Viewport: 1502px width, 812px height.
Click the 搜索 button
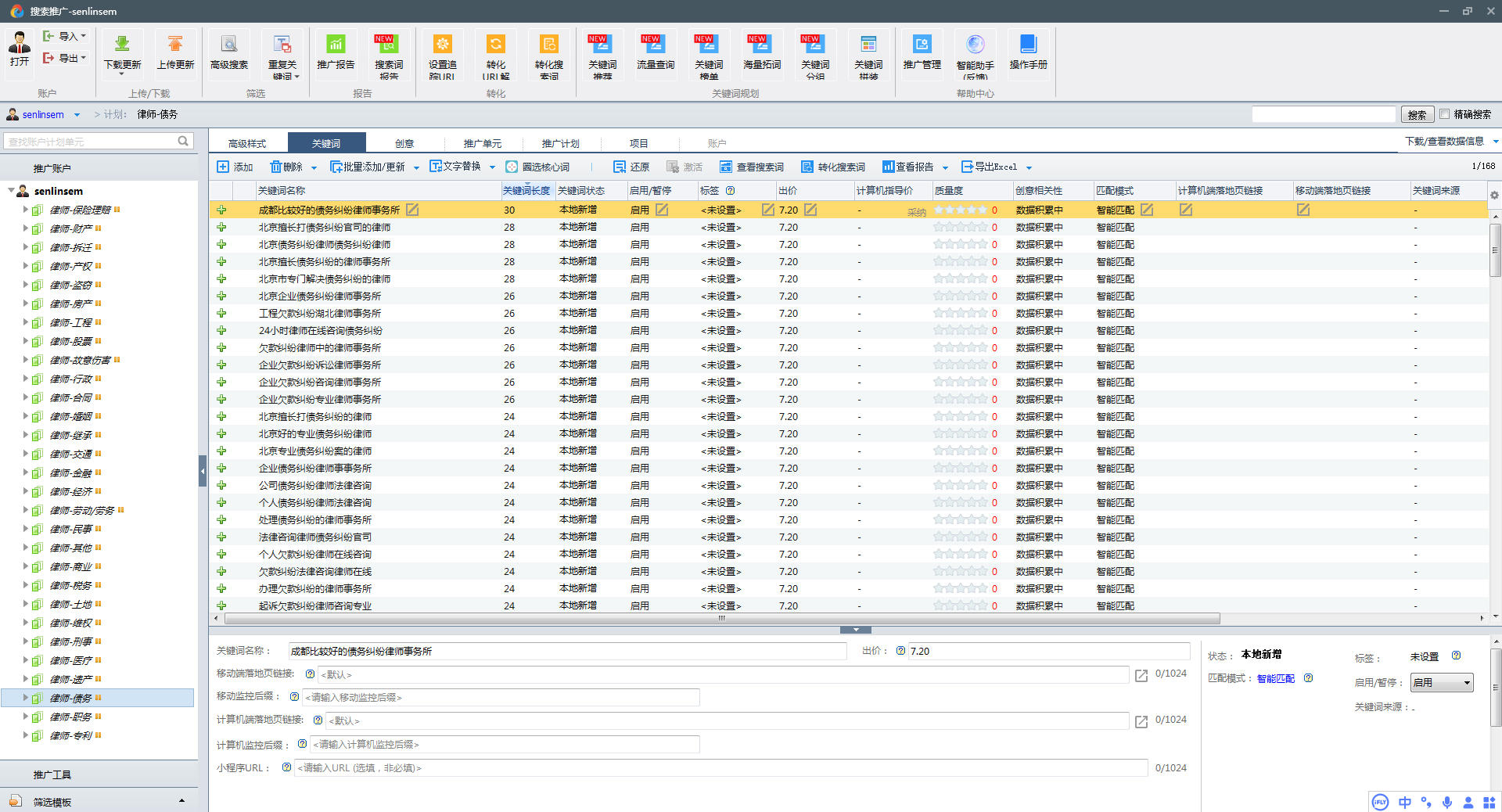pos(1417,115)
